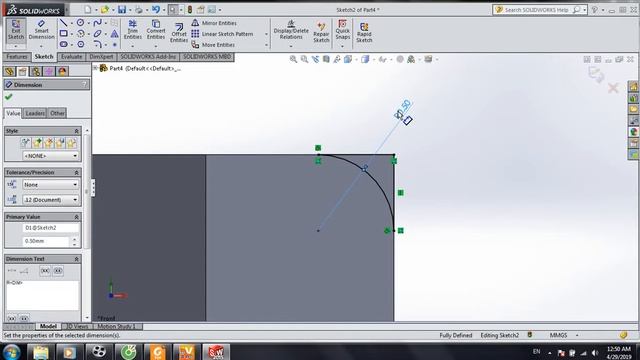Expand Part4 tree node in graphics area

(x=96, y=68)
